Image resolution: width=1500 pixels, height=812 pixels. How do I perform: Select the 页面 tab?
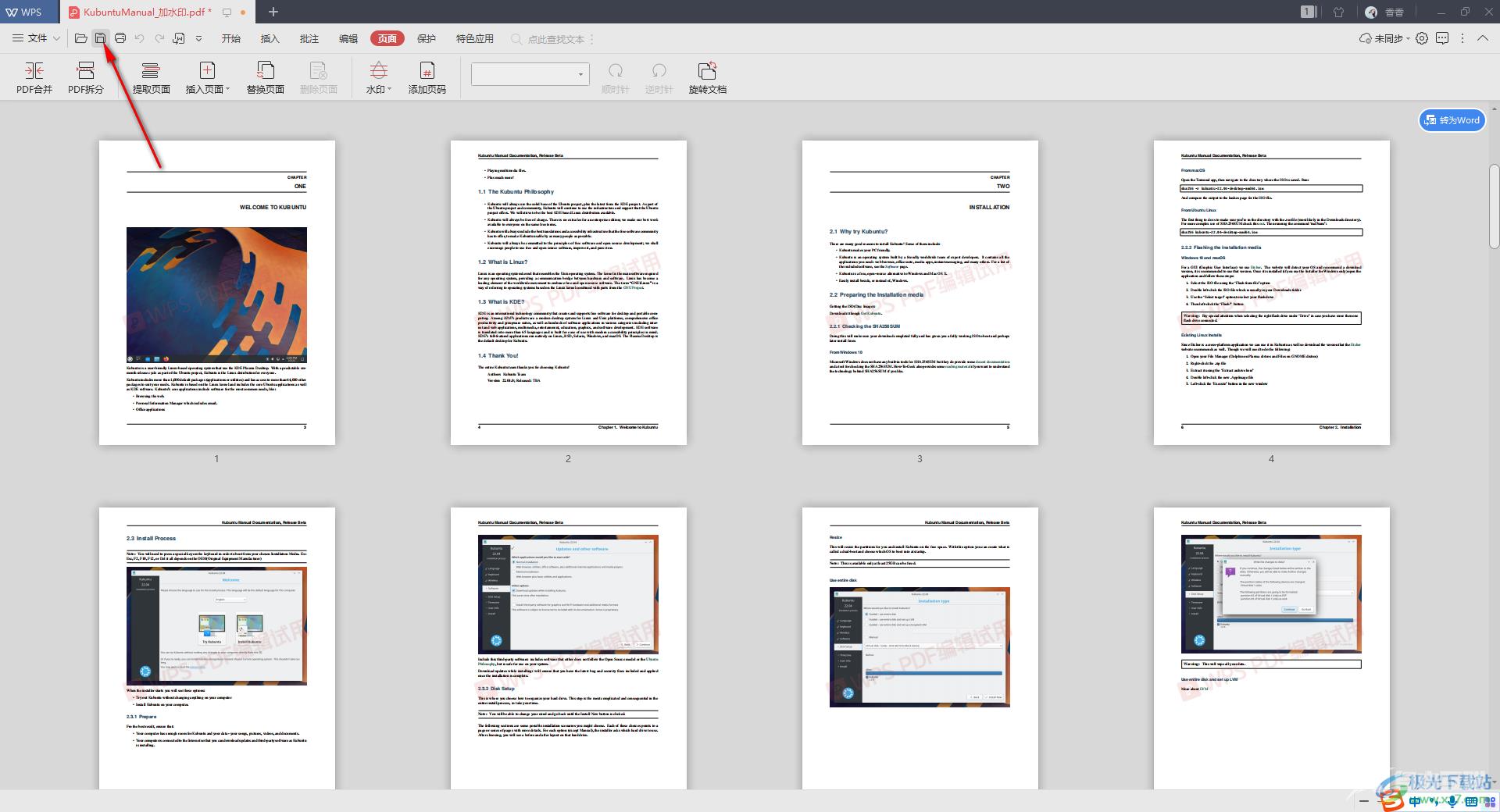click(387, 38)
